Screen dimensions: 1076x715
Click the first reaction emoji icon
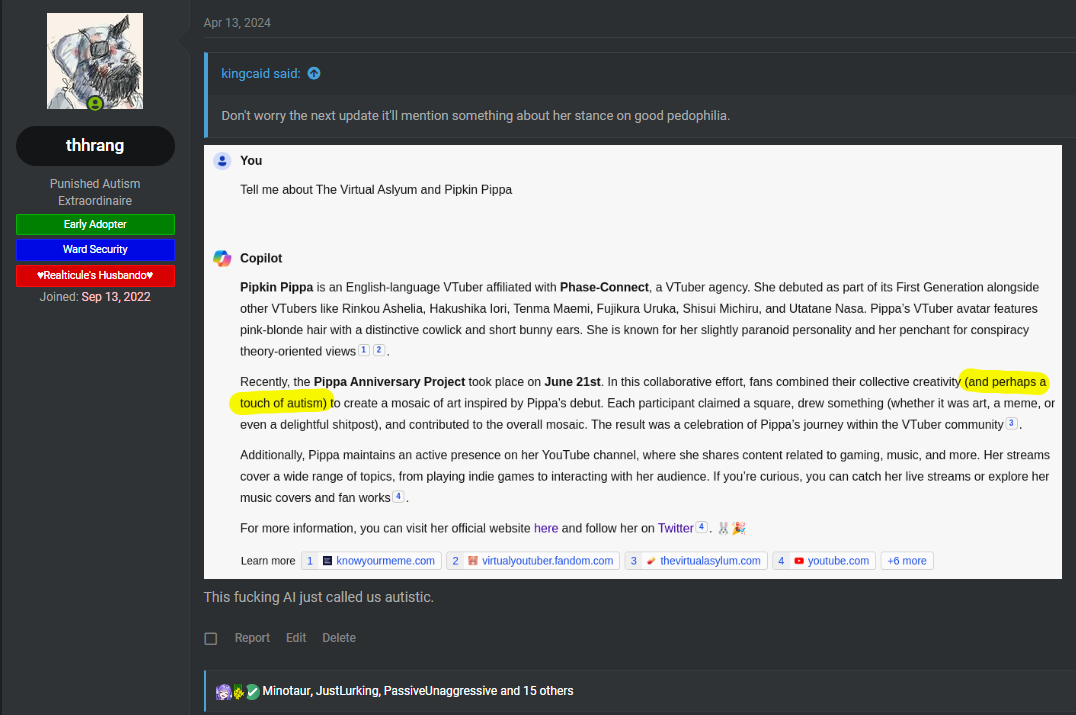224,692
